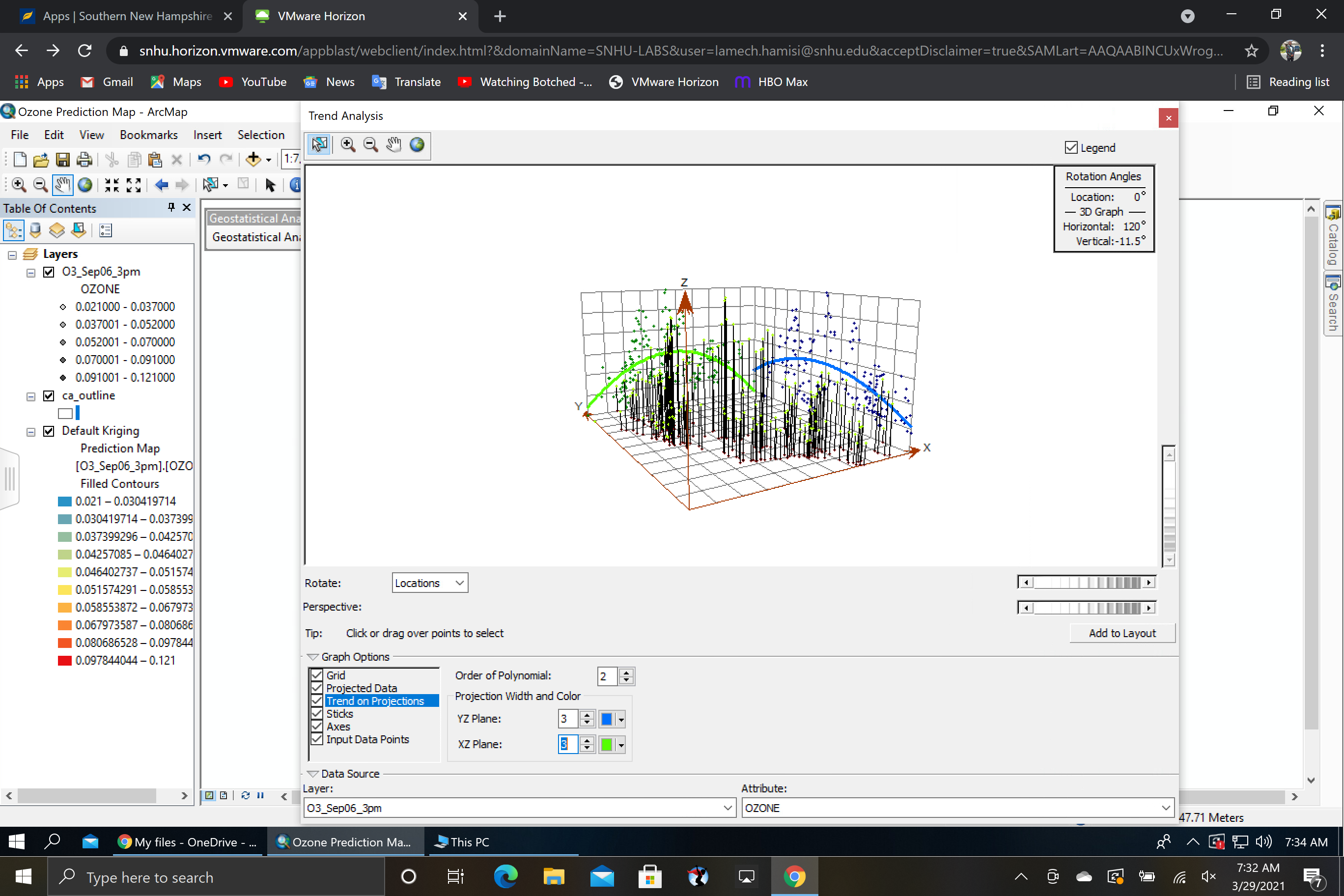
Task: Open XZ Plane color dropdown arrow
Action: [621, 744]
